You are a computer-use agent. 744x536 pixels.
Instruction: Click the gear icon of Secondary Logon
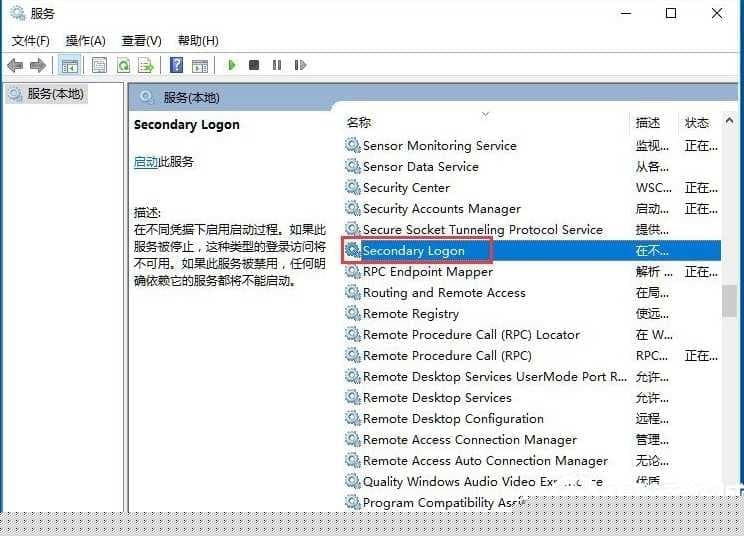click(353, 250)
